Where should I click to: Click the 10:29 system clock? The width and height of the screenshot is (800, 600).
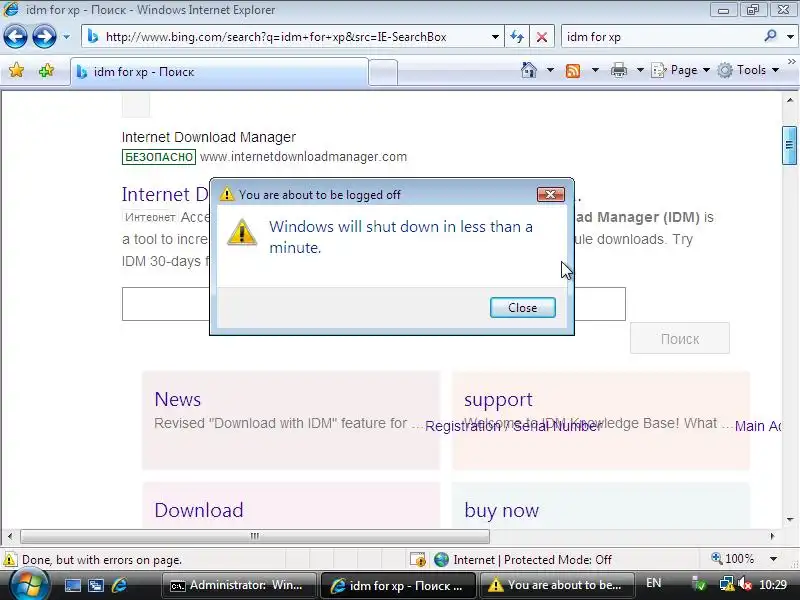point(772,585)
